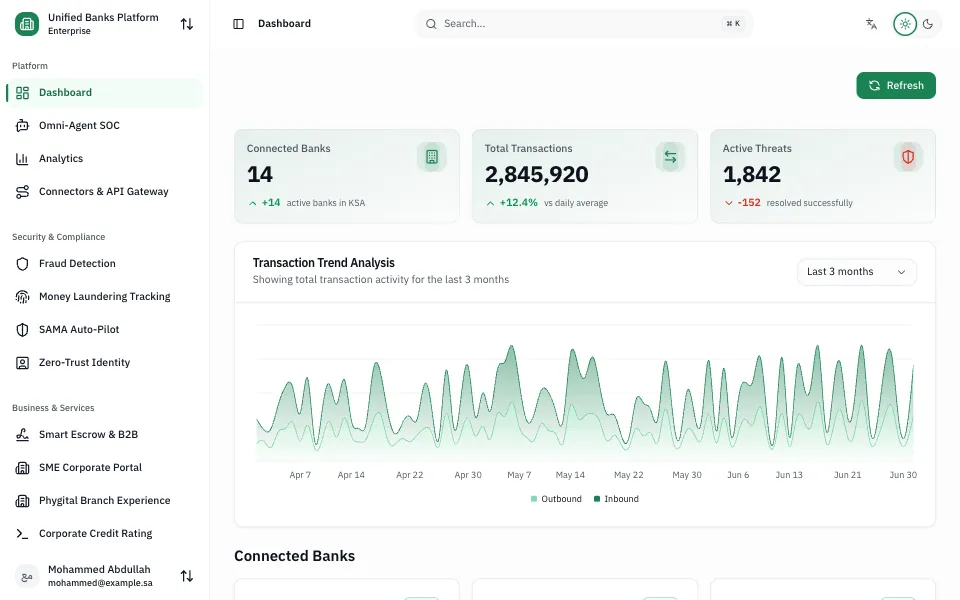Toggle the sidebar panel icon

[x=239, y=24]
